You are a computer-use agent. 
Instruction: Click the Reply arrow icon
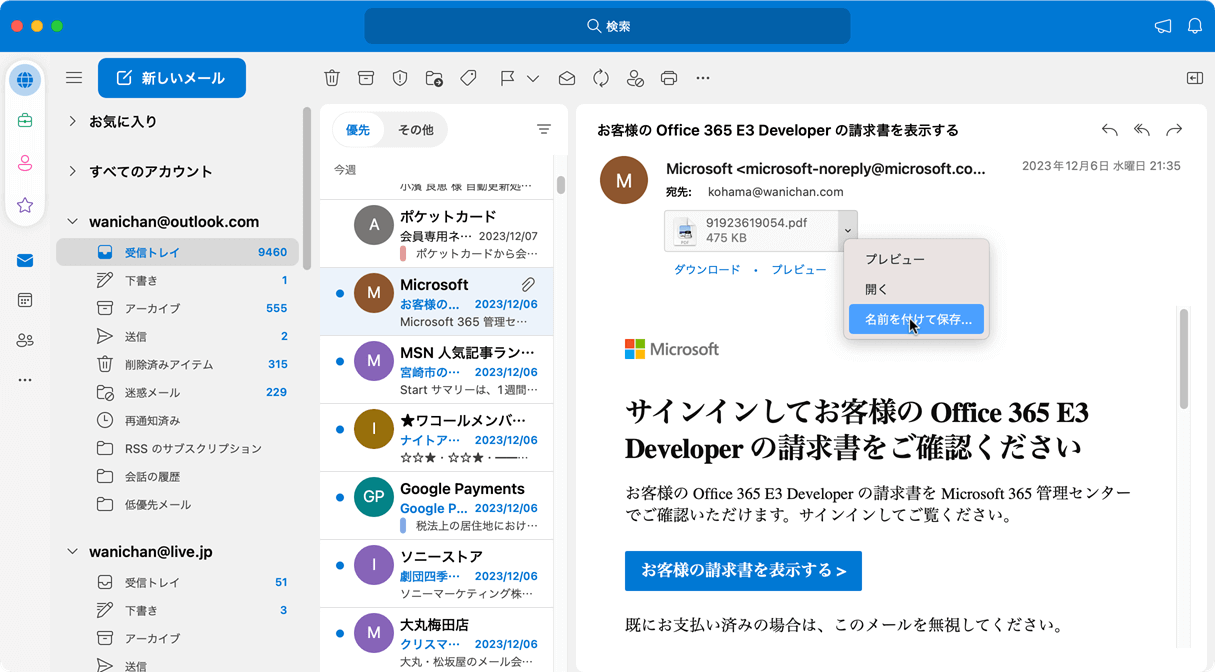1109,130
